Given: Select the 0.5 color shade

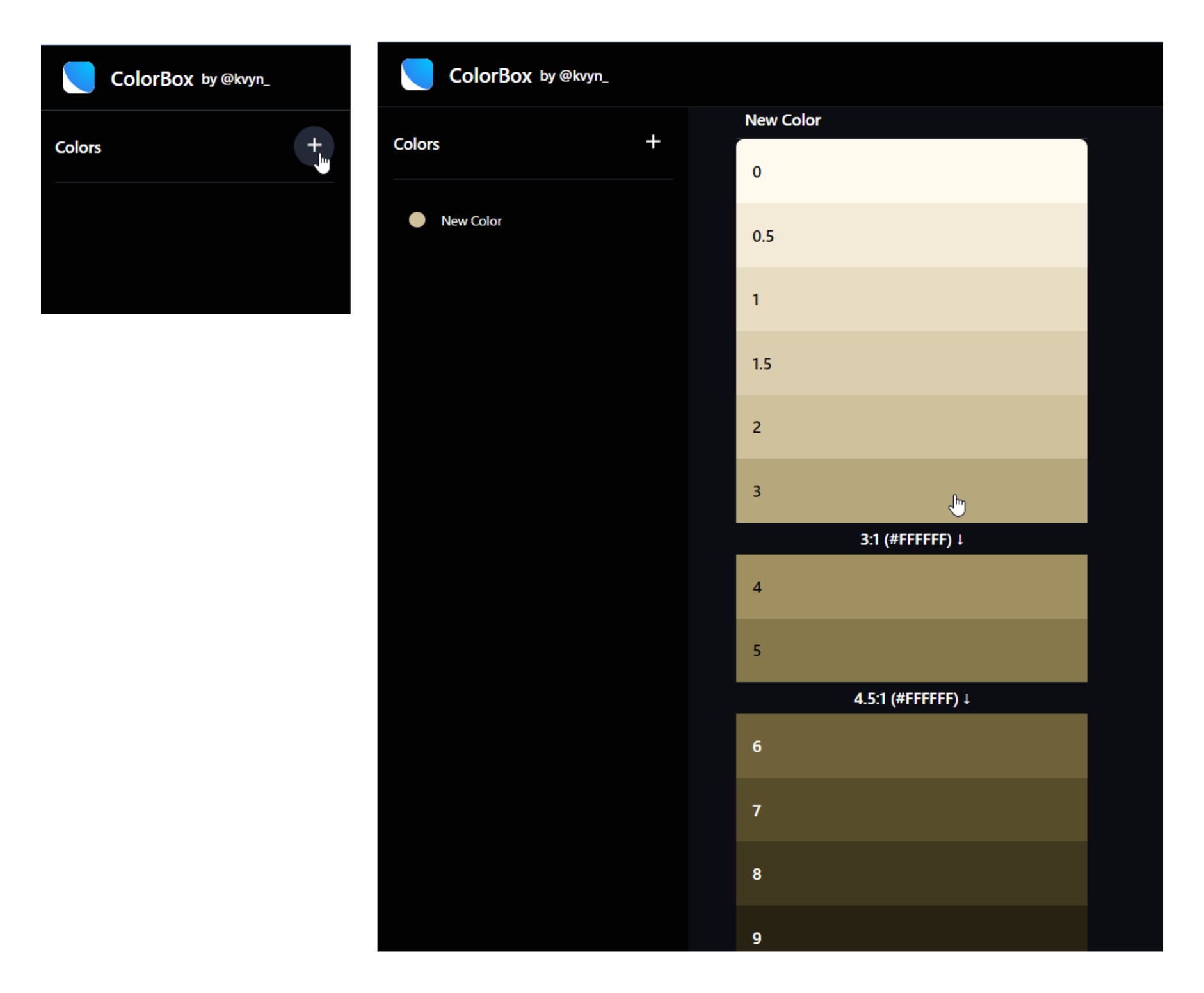Looking at the screenshot, I should tap(910, 235).
